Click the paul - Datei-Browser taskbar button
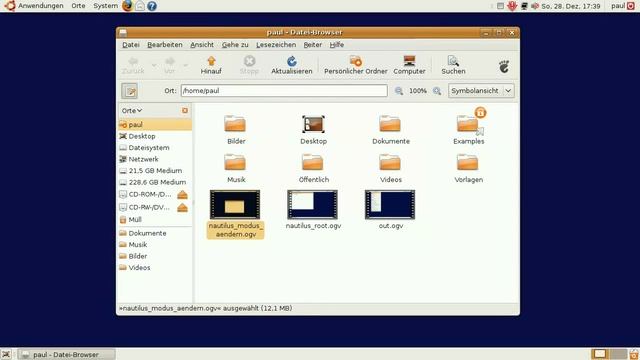The height and width of the screenshot is (360, 640). [x=67, y=354]
